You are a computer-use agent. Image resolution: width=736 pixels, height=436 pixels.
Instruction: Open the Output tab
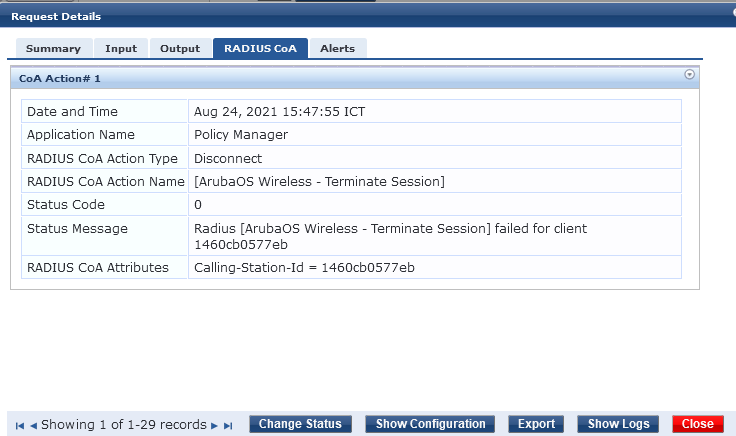click(180, 48)
